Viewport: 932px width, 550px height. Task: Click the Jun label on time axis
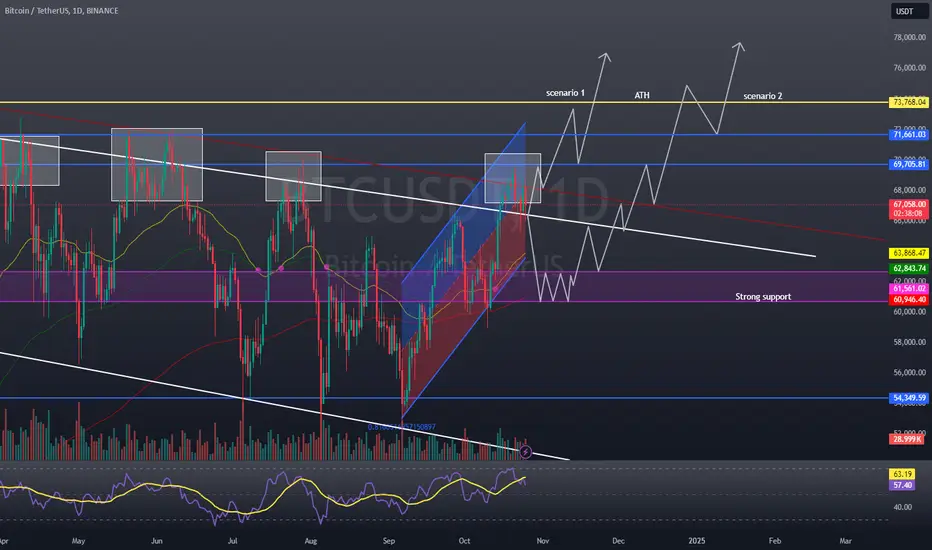156,541
